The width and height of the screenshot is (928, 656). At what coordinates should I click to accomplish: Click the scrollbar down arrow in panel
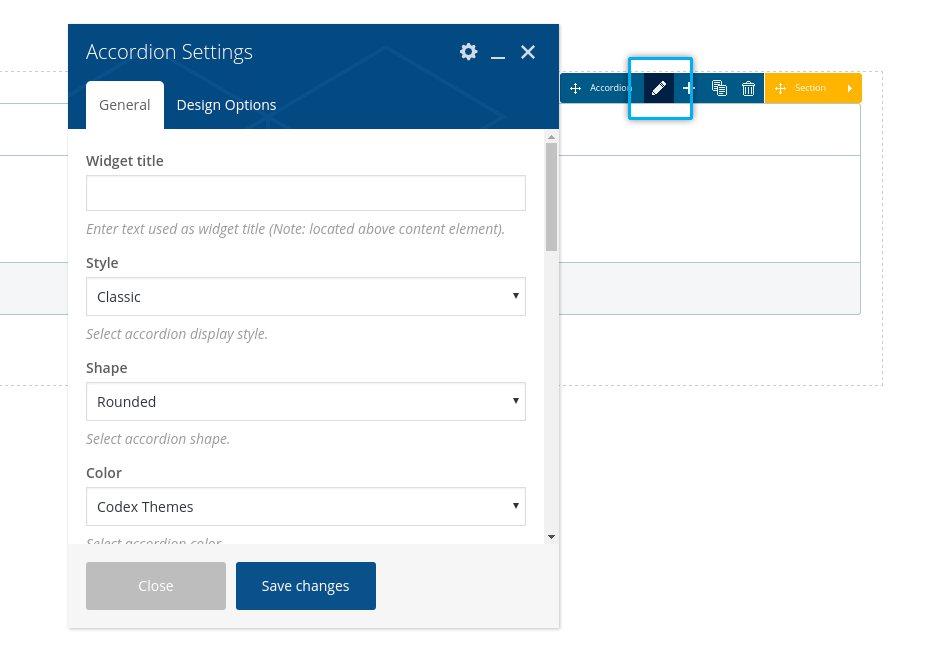(x=551, y=537)
